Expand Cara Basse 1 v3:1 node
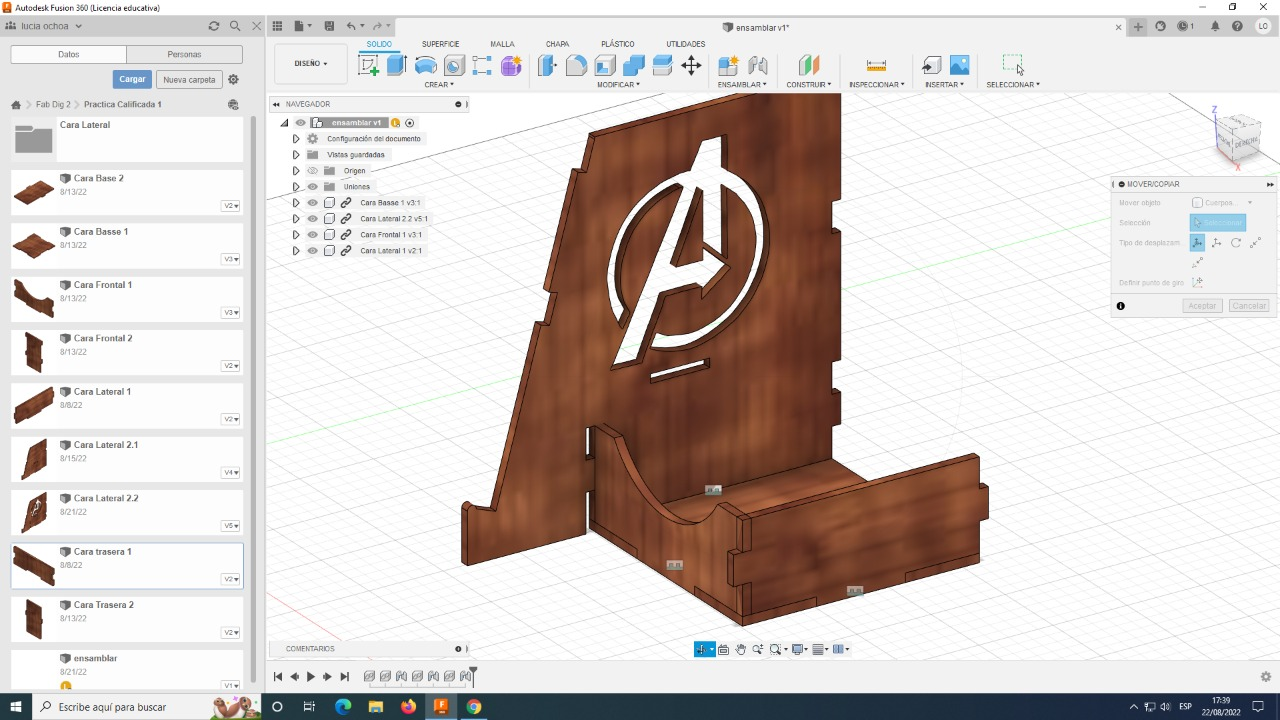Viewport: 1280px width, 720px height. tap(296, 203)
